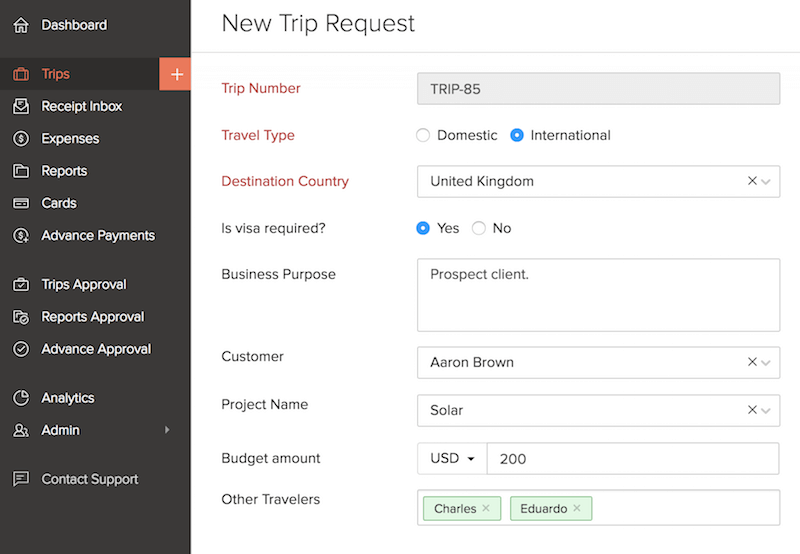Go to Advance Approval
The height and width of the screenshot is (554, 800).
(96, 349)
